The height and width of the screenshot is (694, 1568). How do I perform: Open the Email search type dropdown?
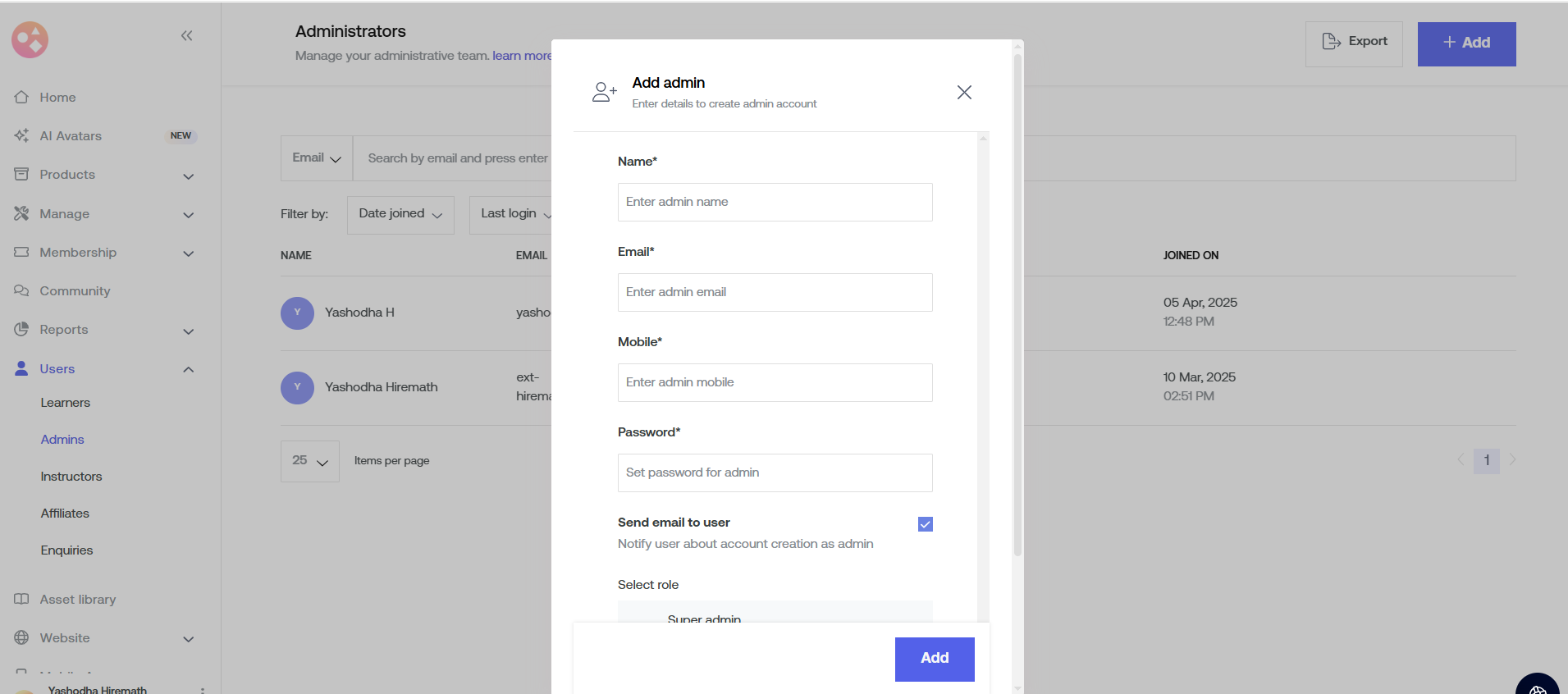tap(317, 158)
